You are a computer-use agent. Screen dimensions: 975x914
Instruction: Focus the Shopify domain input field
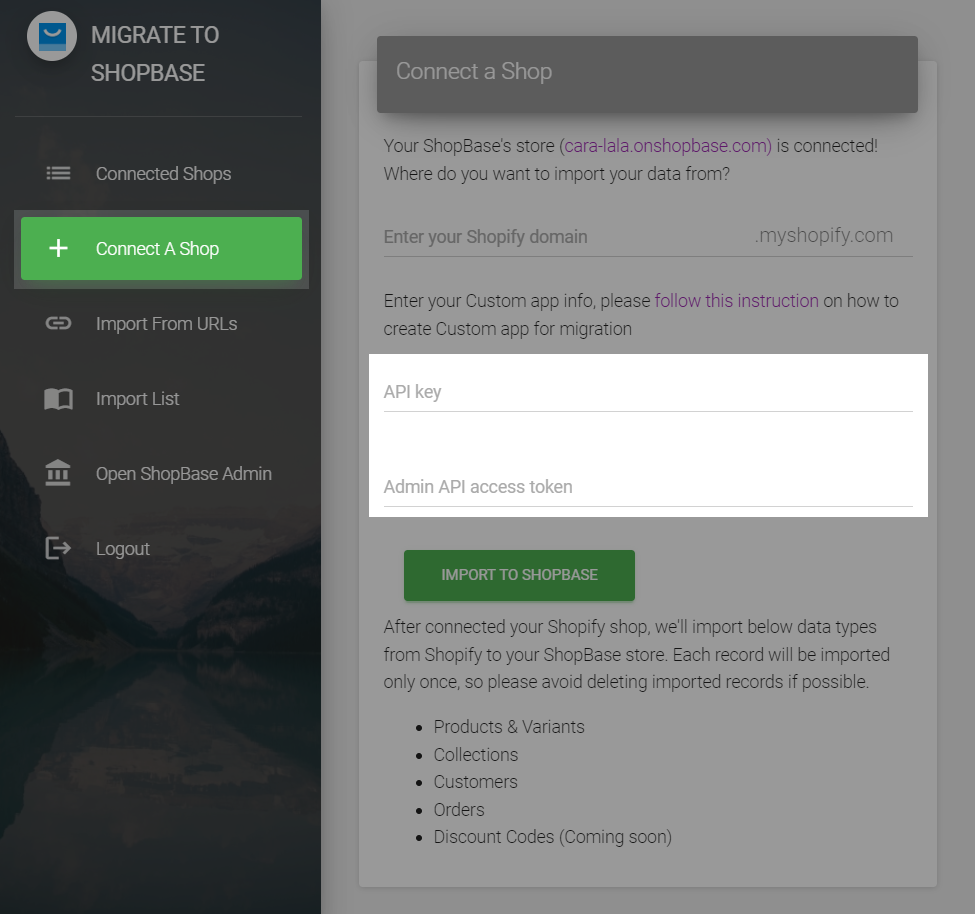566,237
